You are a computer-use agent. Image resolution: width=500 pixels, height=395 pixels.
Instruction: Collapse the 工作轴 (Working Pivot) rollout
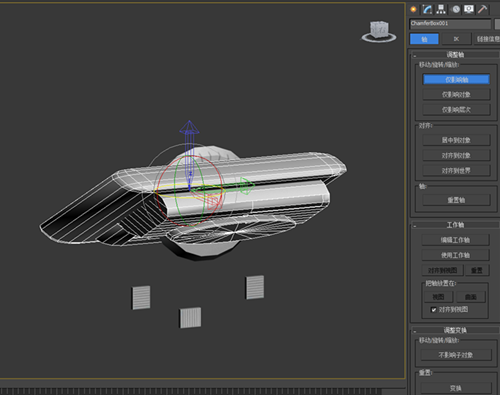tap(455, 225)
